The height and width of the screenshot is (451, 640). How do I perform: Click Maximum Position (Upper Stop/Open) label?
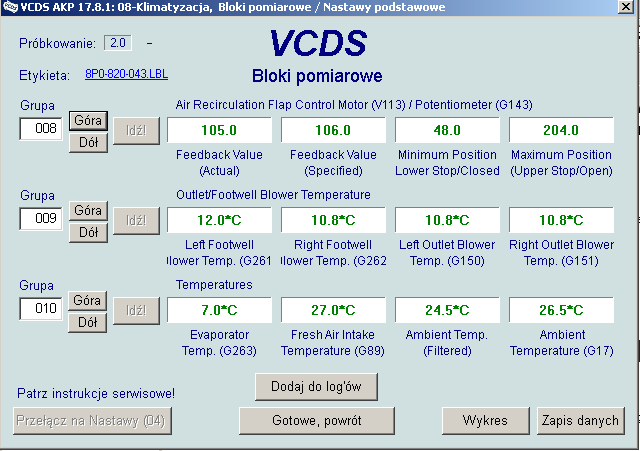(x=561, y=162)
